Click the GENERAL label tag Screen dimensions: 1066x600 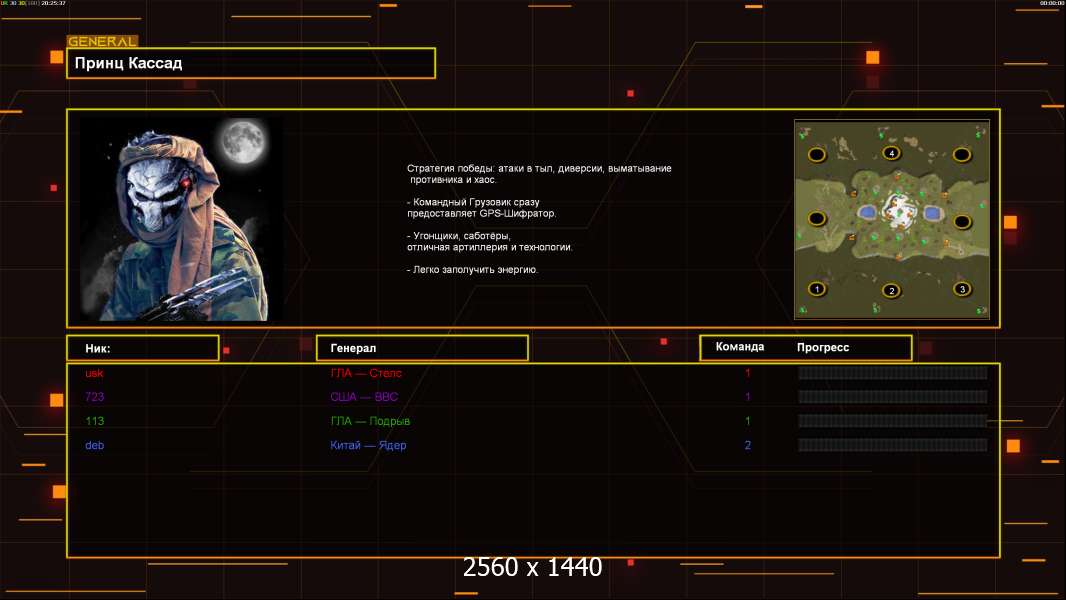click(x=103, y=41)
